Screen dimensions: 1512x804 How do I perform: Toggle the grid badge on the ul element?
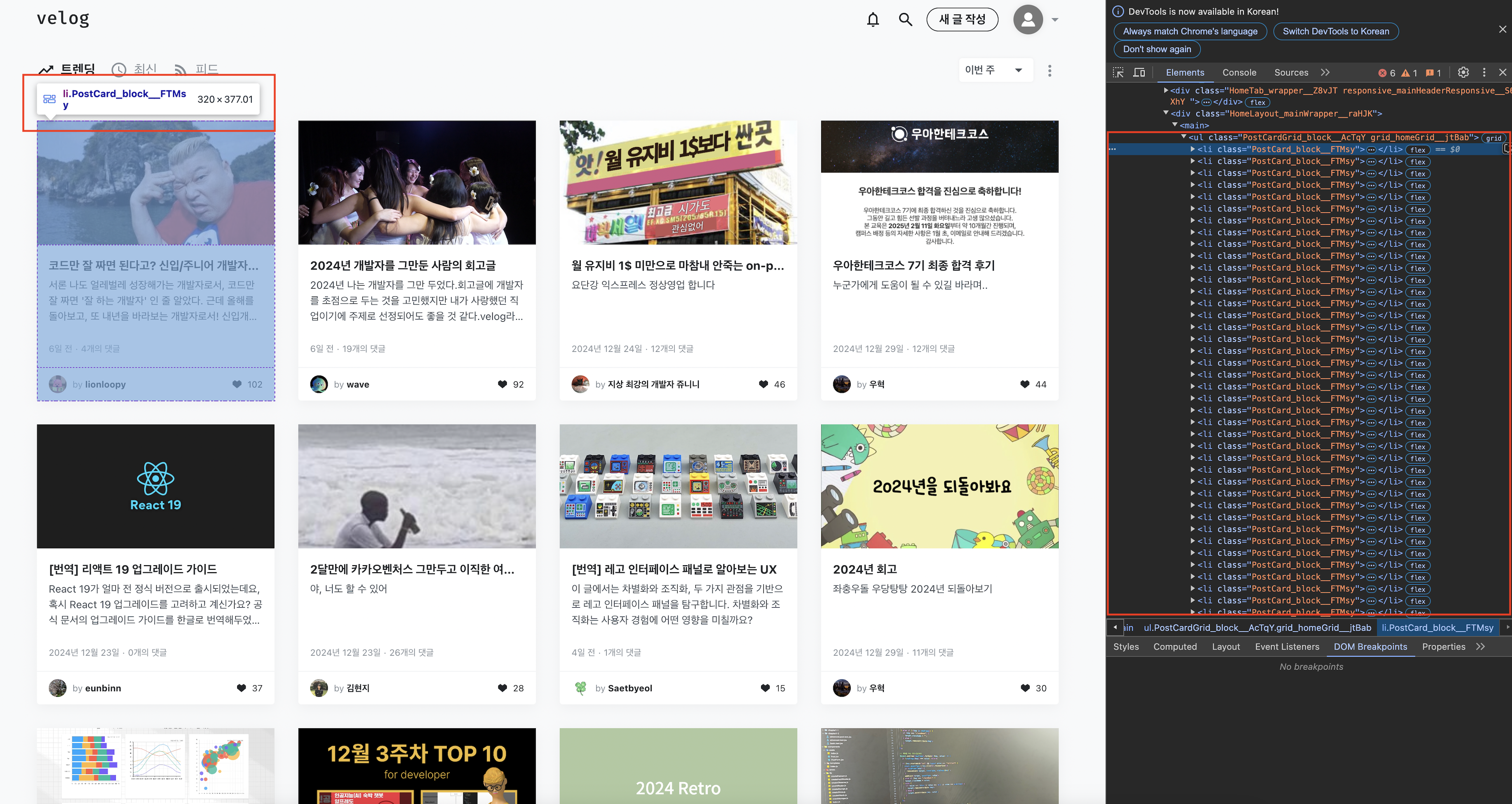(x=1493, y=138)
